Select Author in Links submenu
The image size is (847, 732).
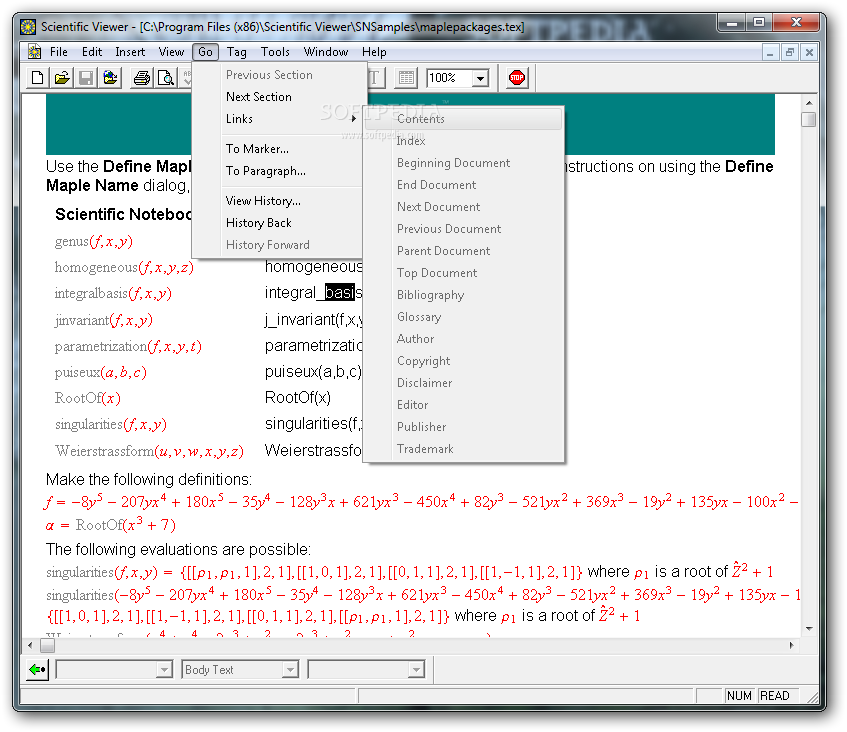[x=463, y=339]
